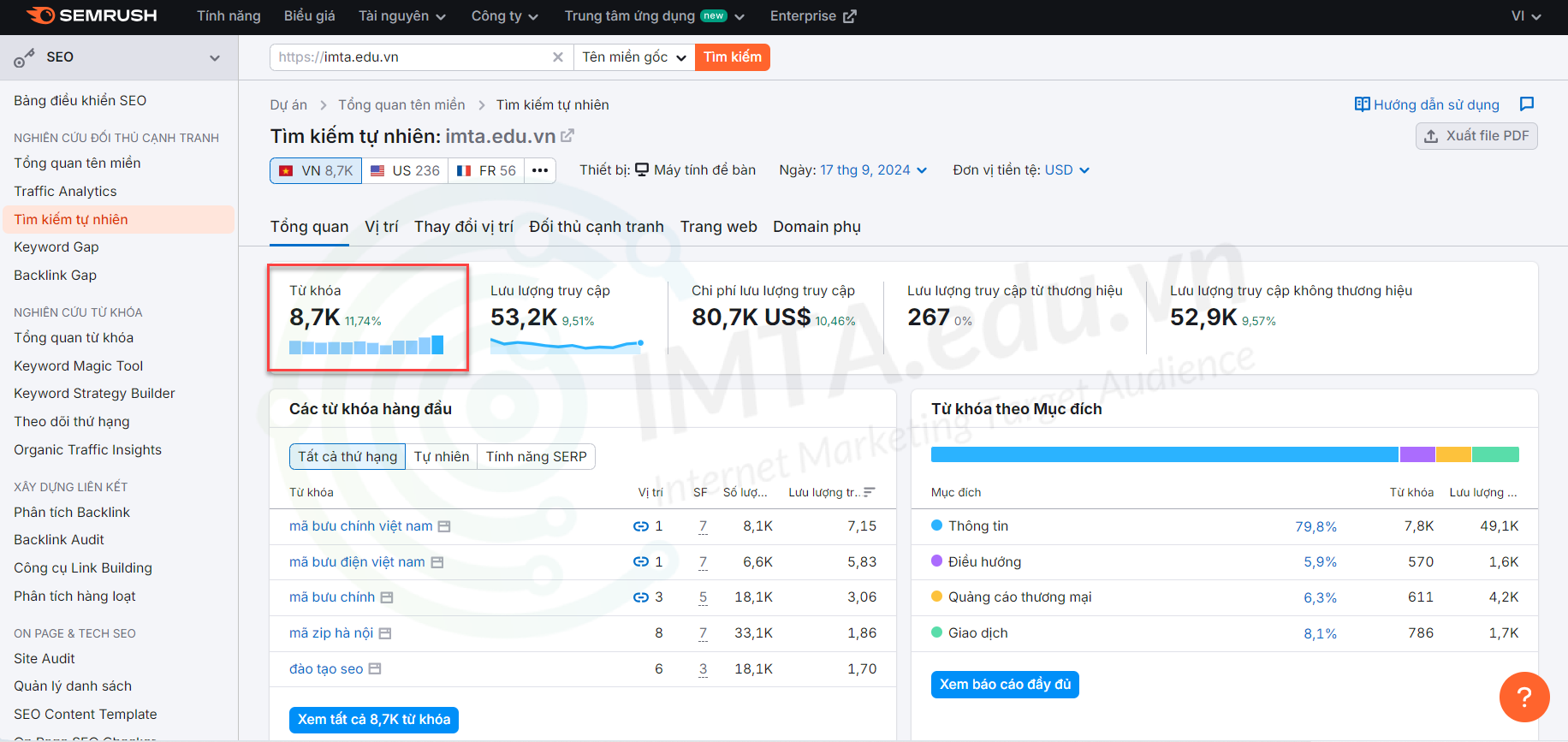Click purple Điều hướng segment of intent bar
1568x742 pixels.
1417,454
